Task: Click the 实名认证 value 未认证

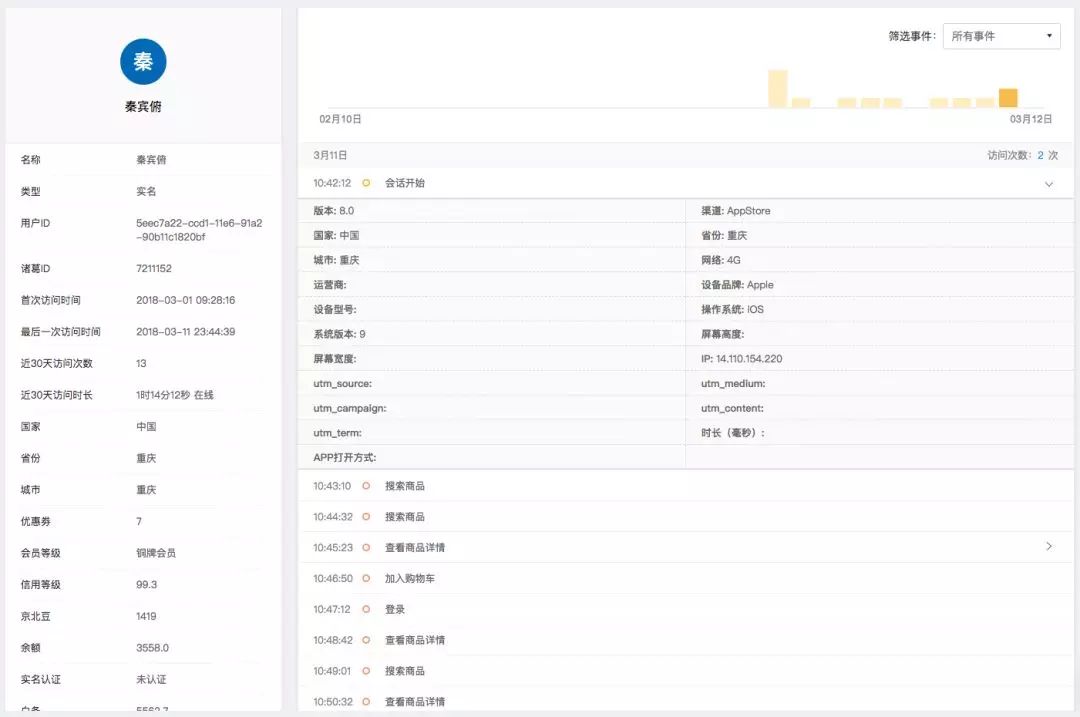Action: (151, 680)
